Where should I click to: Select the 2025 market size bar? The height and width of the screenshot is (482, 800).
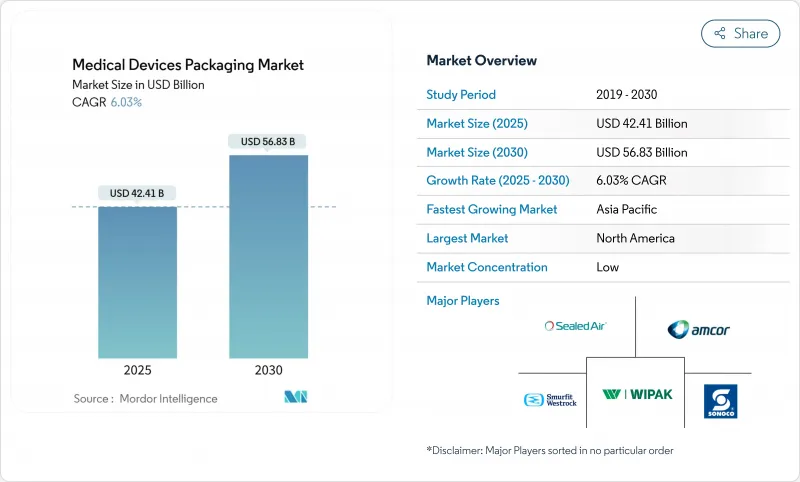[137, 283]
